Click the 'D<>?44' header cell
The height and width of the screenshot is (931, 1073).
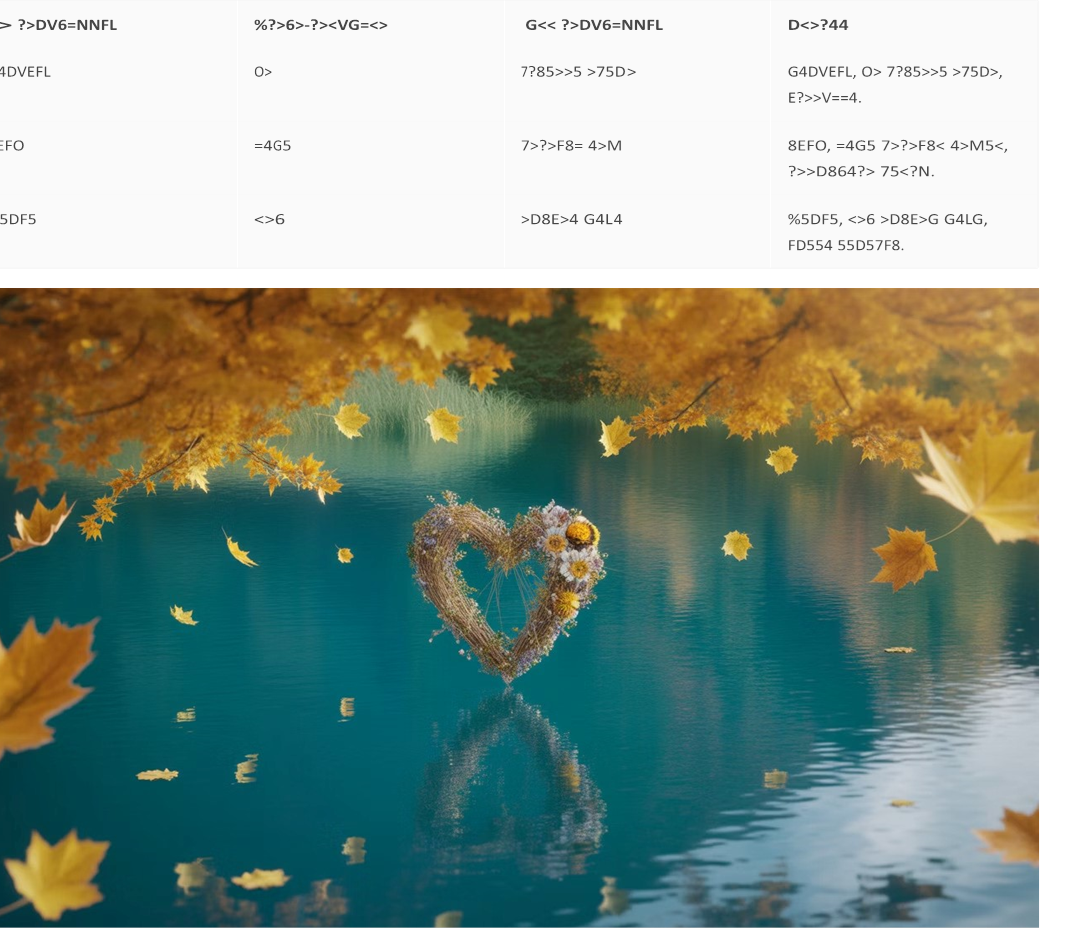click(818, 25)
